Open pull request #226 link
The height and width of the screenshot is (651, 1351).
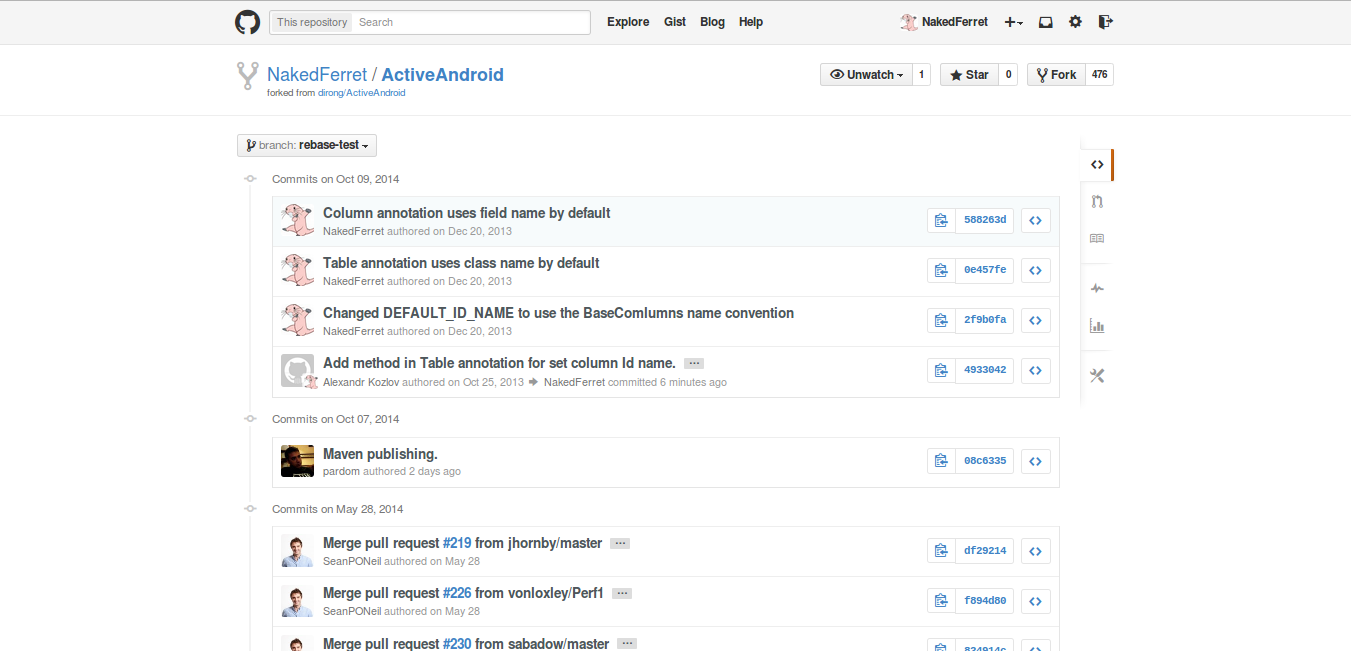click(x=457, y=592)
